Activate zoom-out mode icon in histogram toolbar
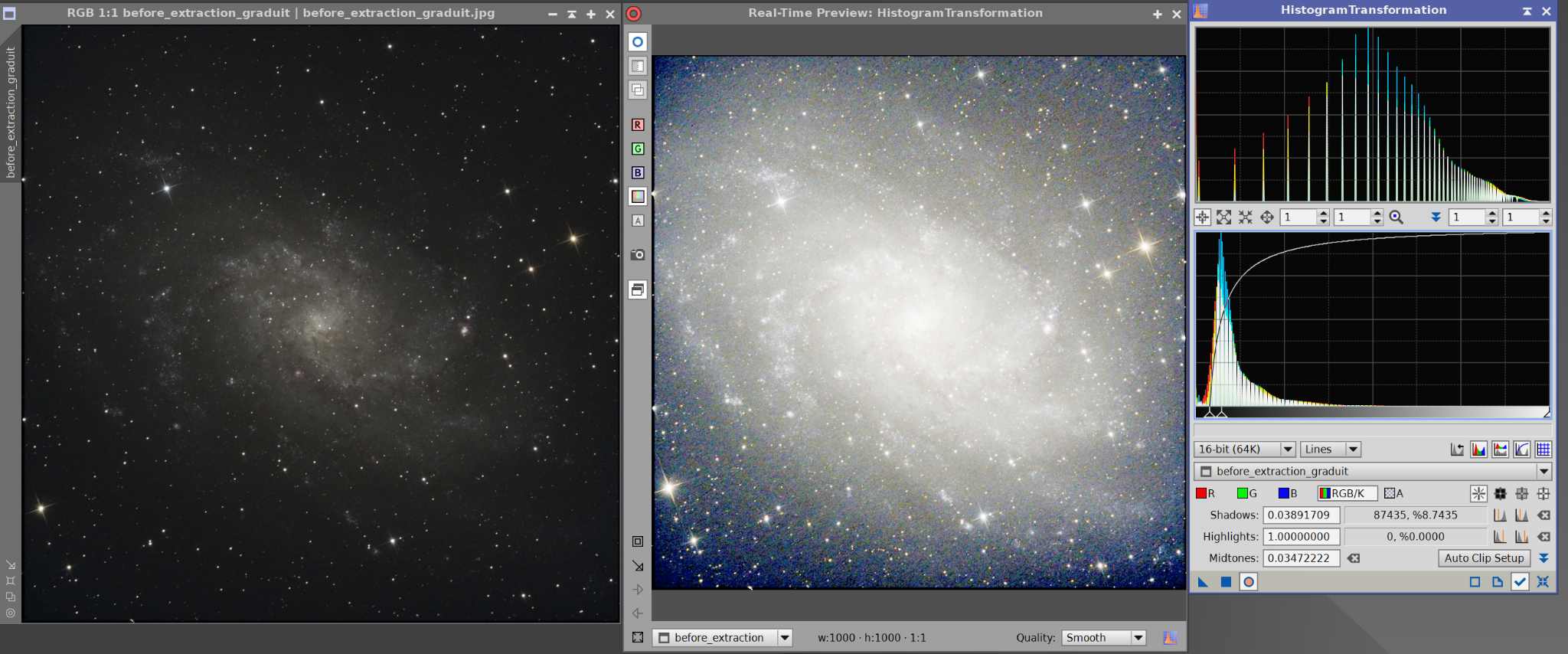 tap(1245, 217)
